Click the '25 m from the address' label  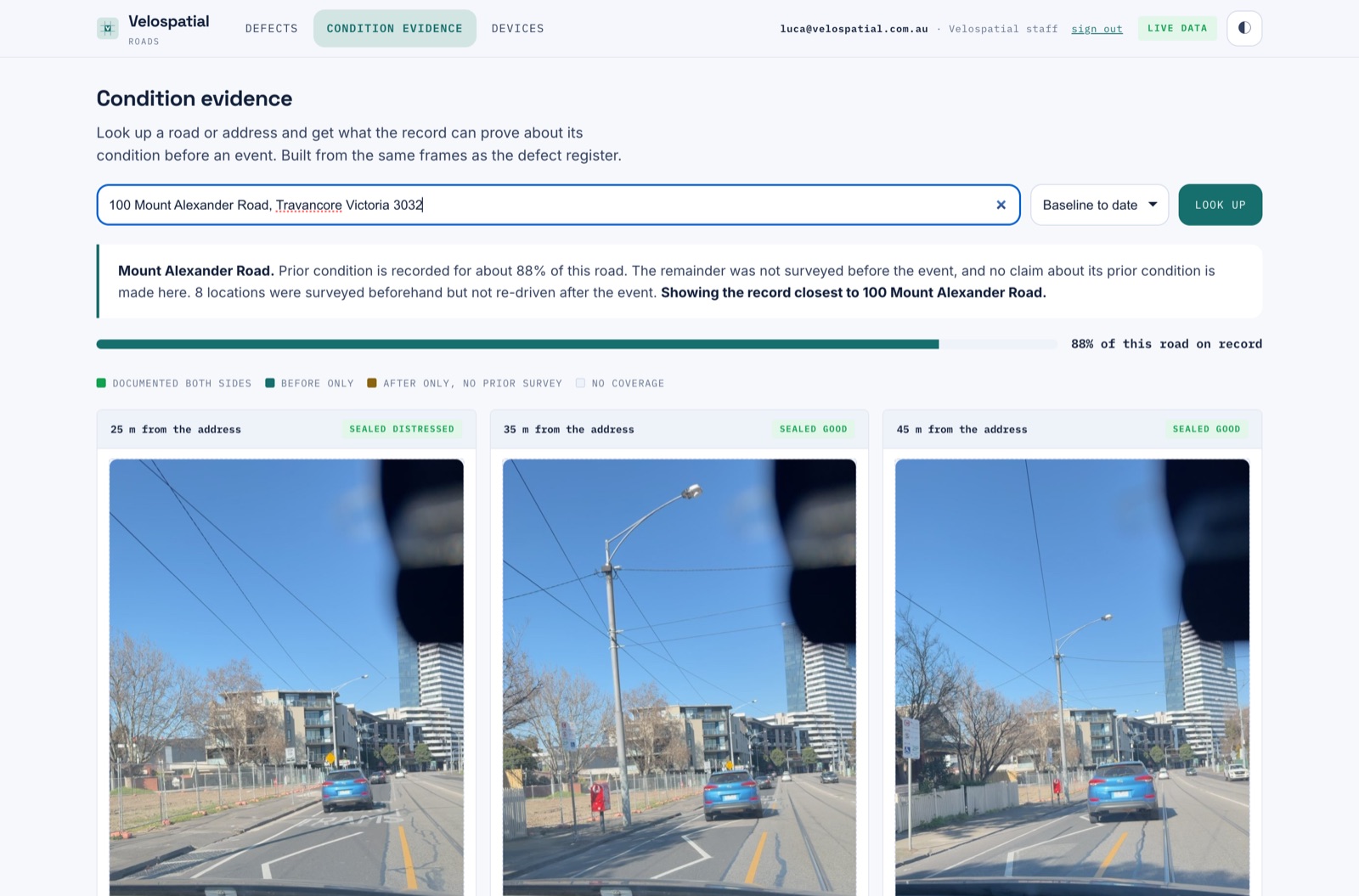(x=176, y=430)
